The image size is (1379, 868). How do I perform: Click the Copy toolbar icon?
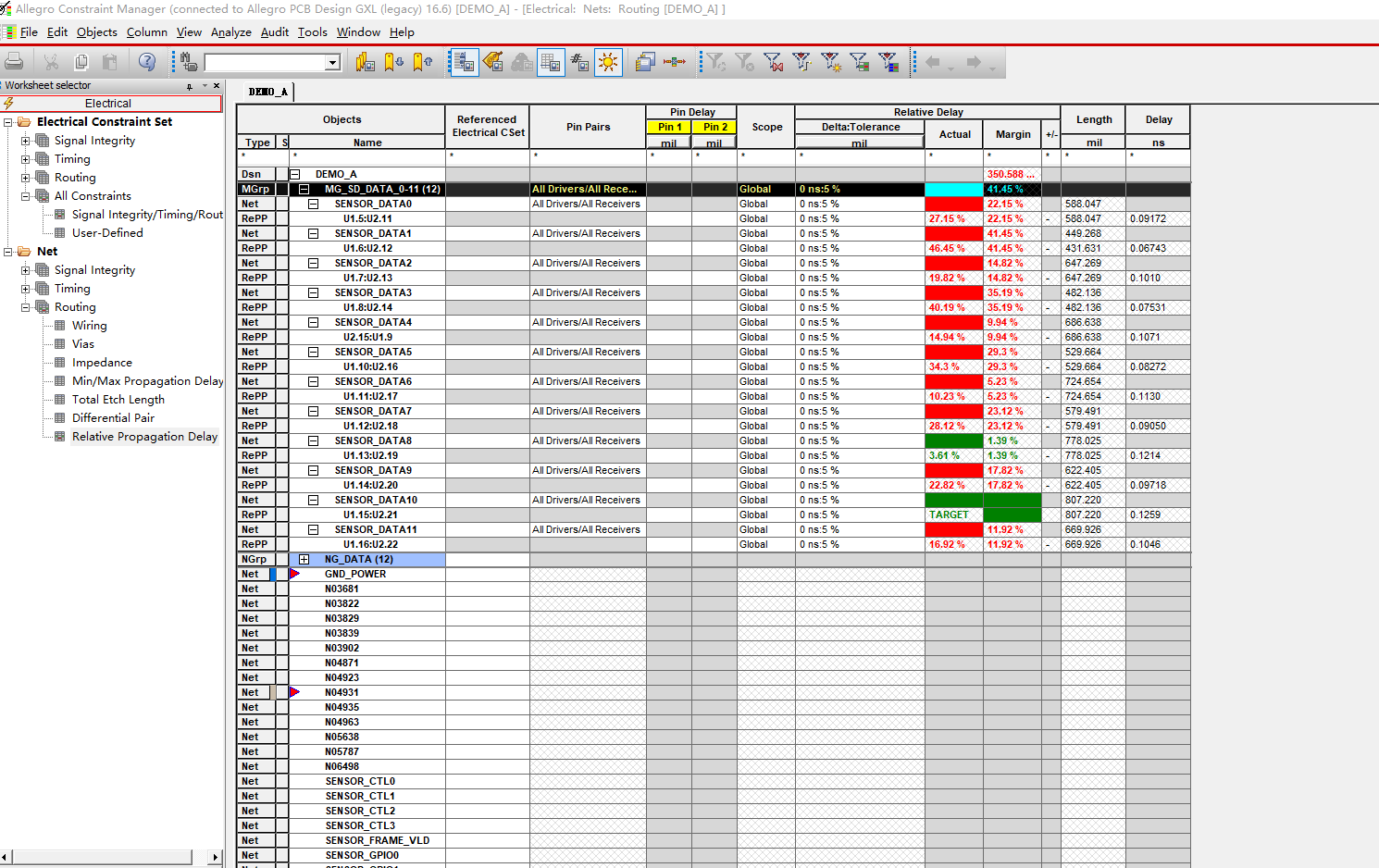point(81,62)
